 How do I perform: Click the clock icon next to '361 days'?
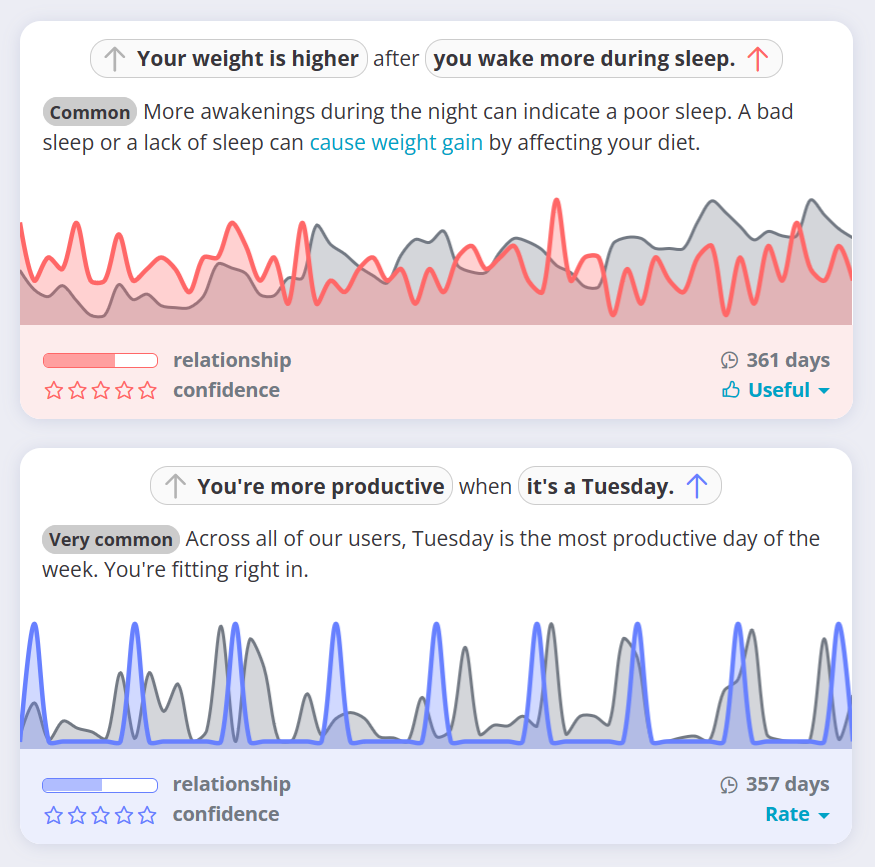[x=730, y=359]
